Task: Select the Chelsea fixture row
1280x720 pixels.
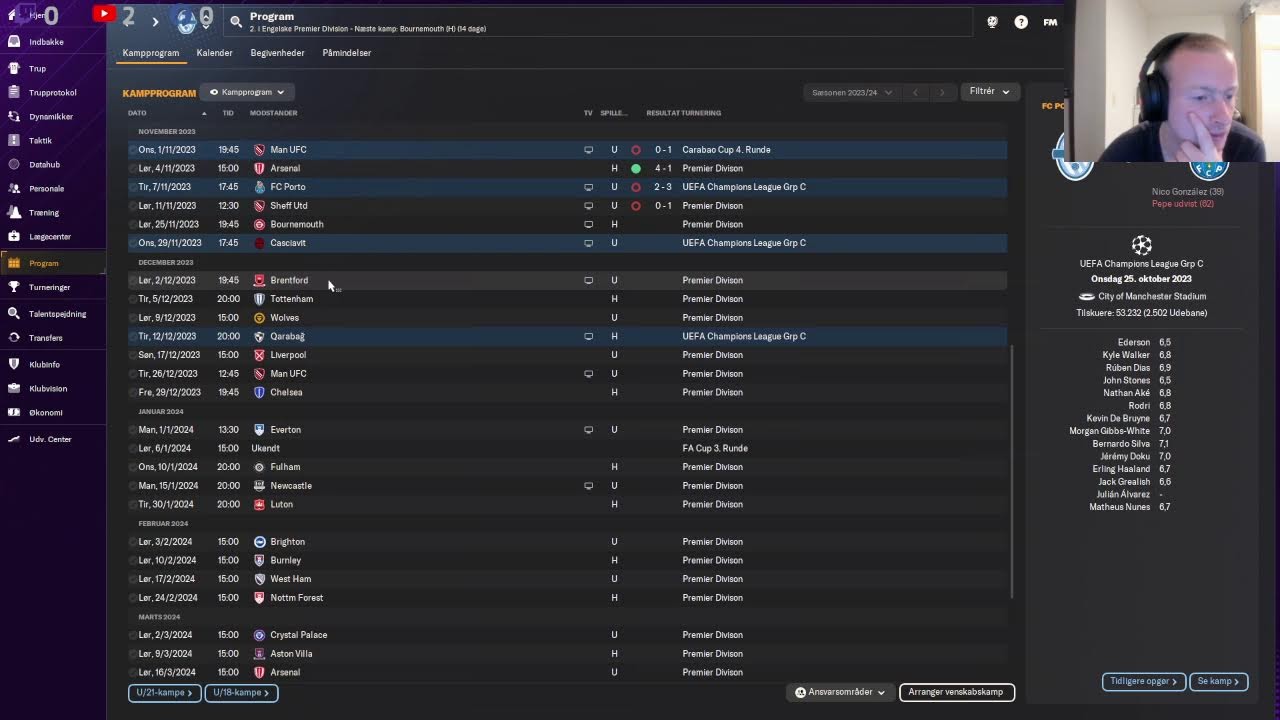Action: (567, 392)
